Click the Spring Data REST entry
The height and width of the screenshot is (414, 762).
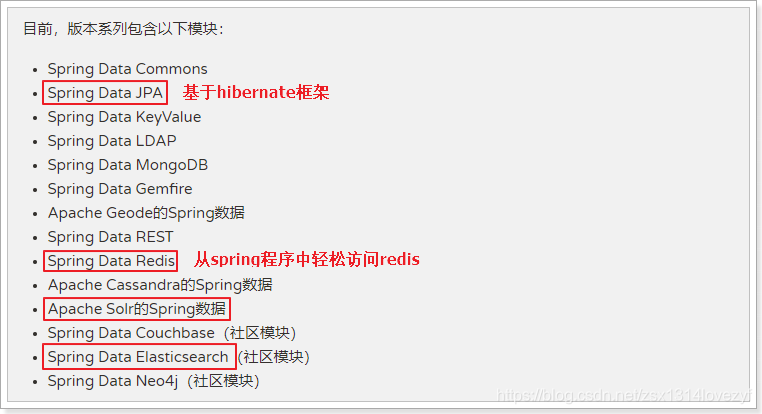(110, 237)
